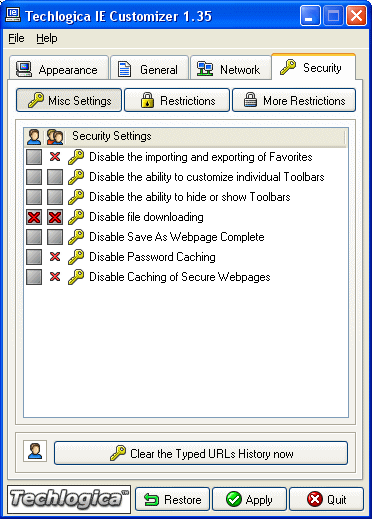Switch to the Appearance tab
This screenshot has width=372, height=519.
coord(59,69)
